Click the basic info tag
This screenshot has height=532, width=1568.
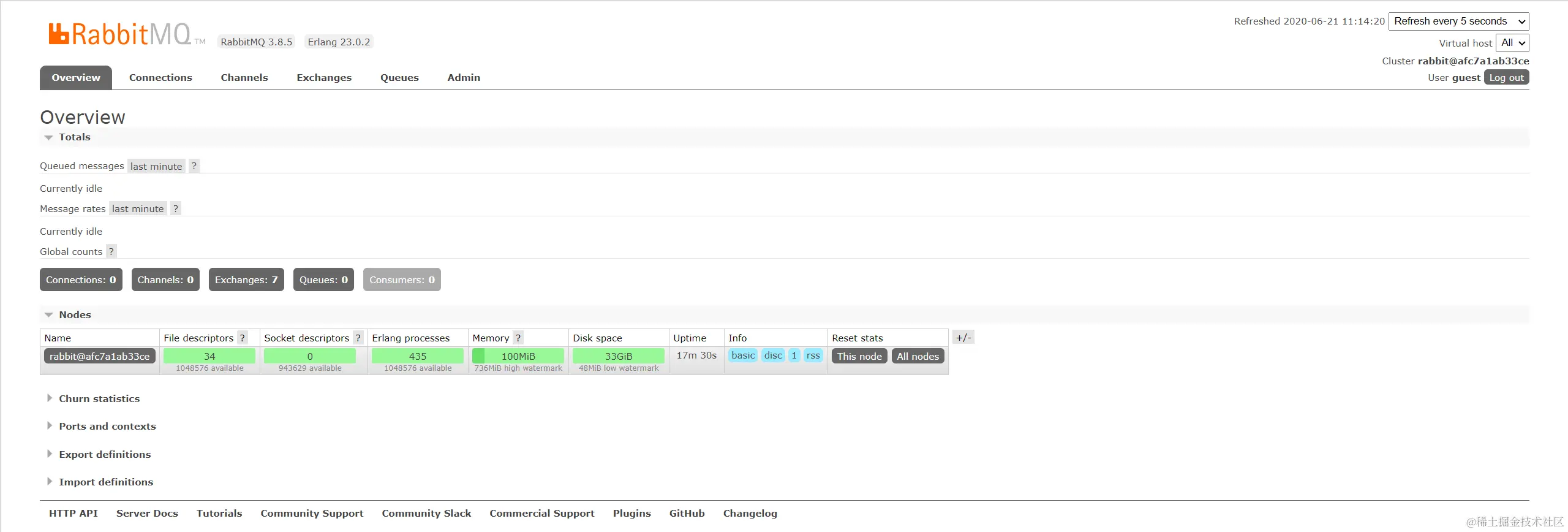click(x=743, y=355)
